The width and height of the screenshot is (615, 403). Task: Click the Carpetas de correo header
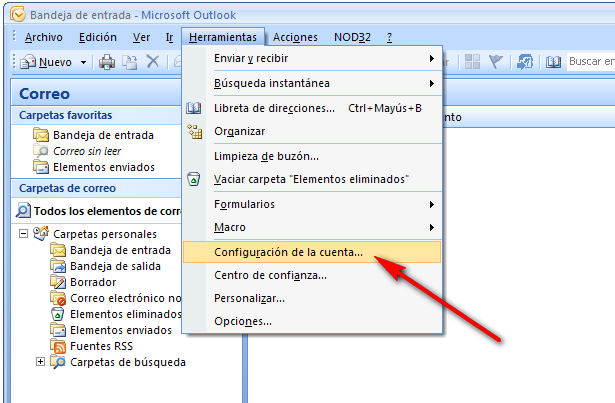(96, 188)
